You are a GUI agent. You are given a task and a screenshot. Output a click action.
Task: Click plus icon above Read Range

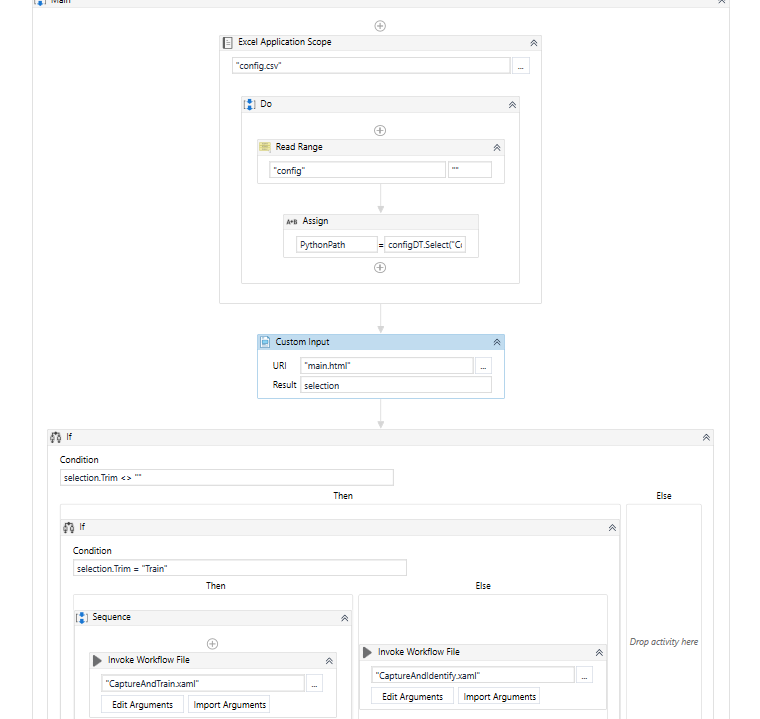380,130
